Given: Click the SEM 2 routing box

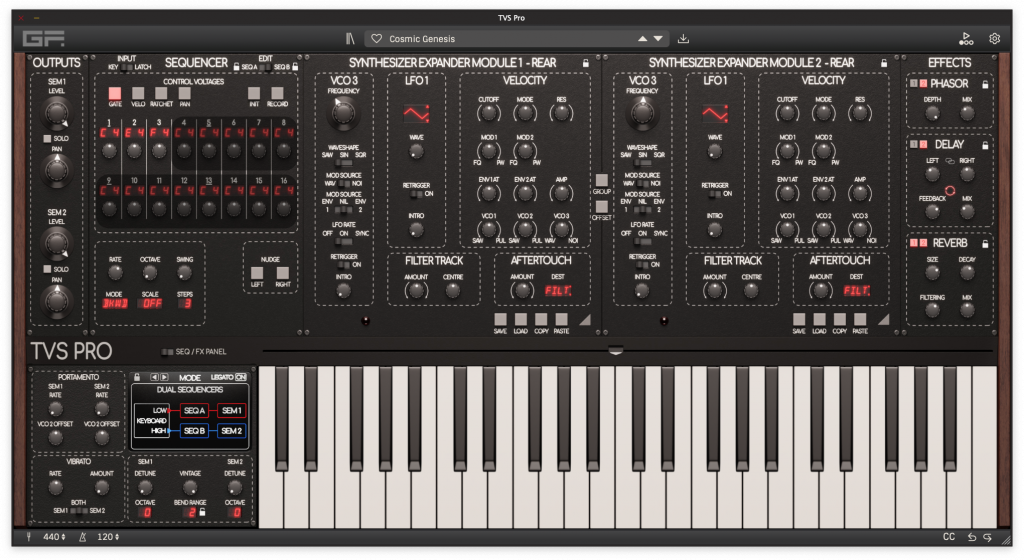Looking at the screenshot, I should pos(231,431).
